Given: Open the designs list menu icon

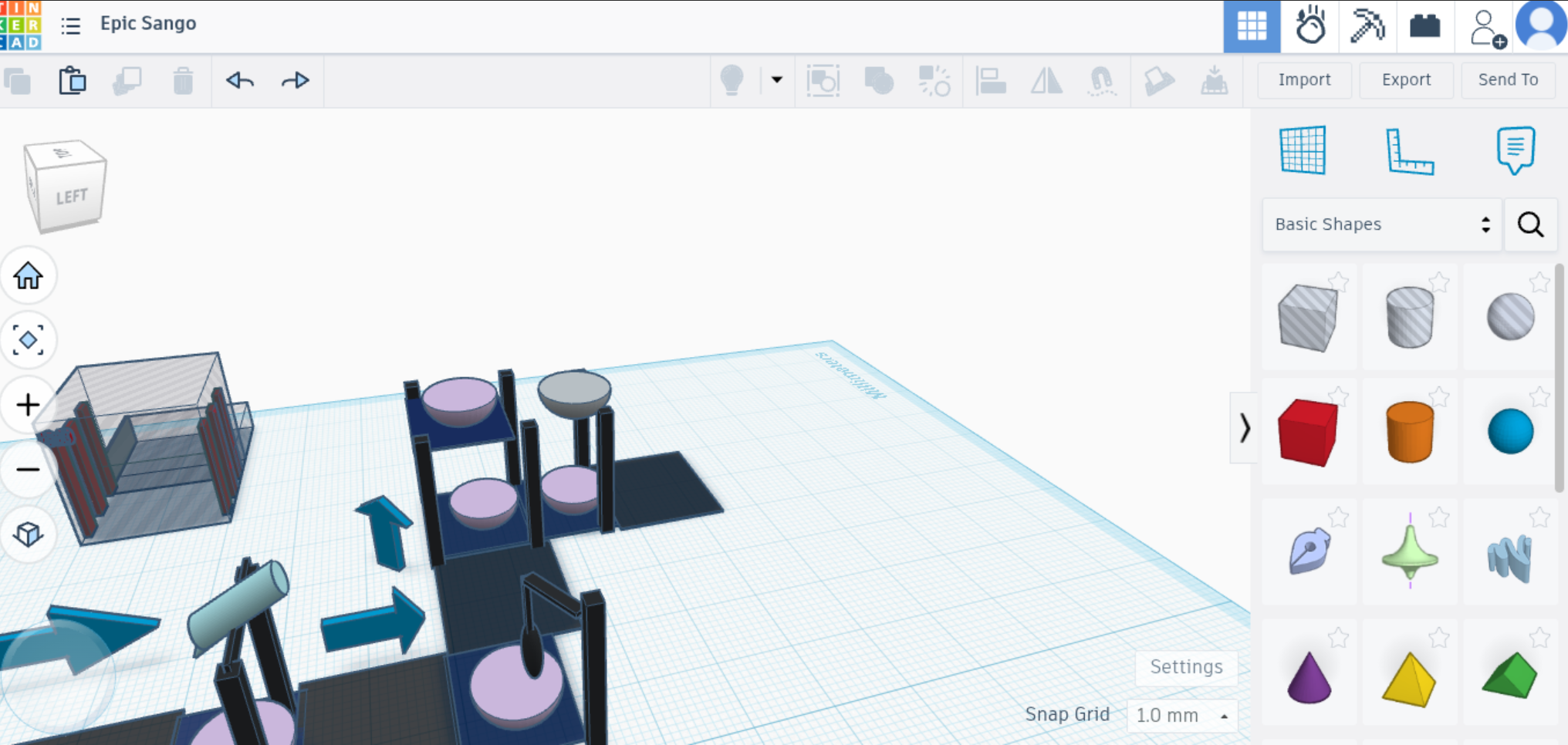Looking at the screenshot, I should coord(71,25).
